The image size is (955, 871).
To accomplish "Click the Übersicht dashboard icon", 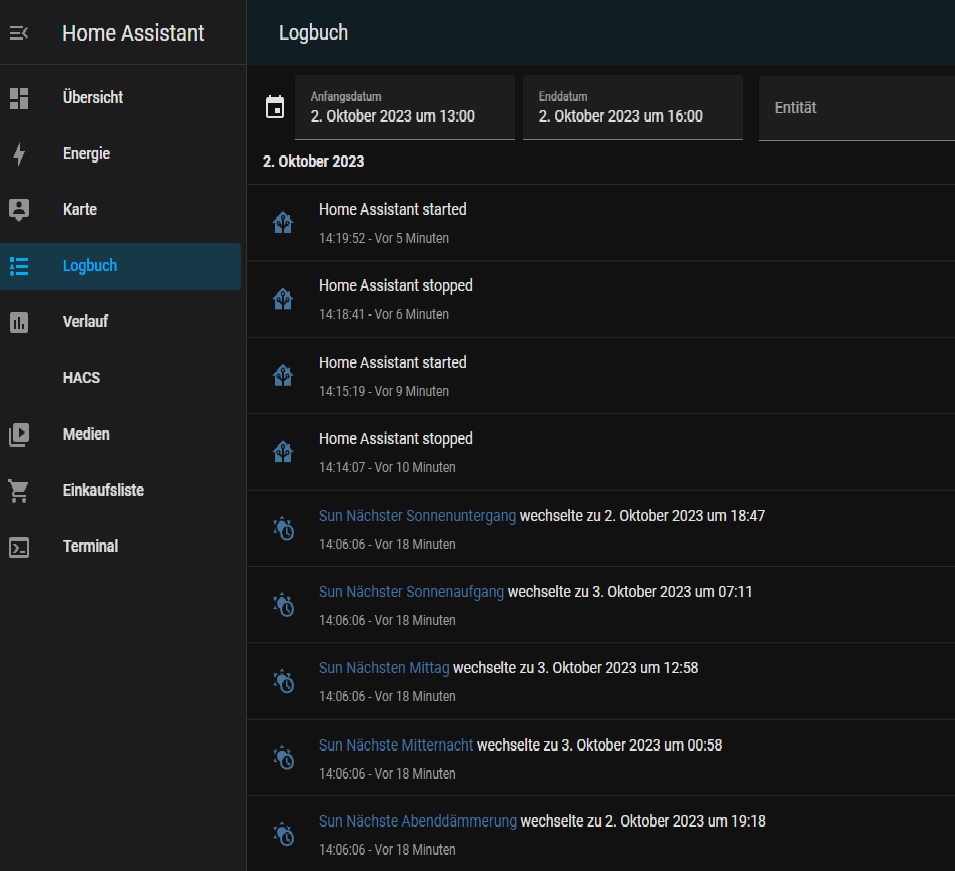I will click(x=19, y=98).
